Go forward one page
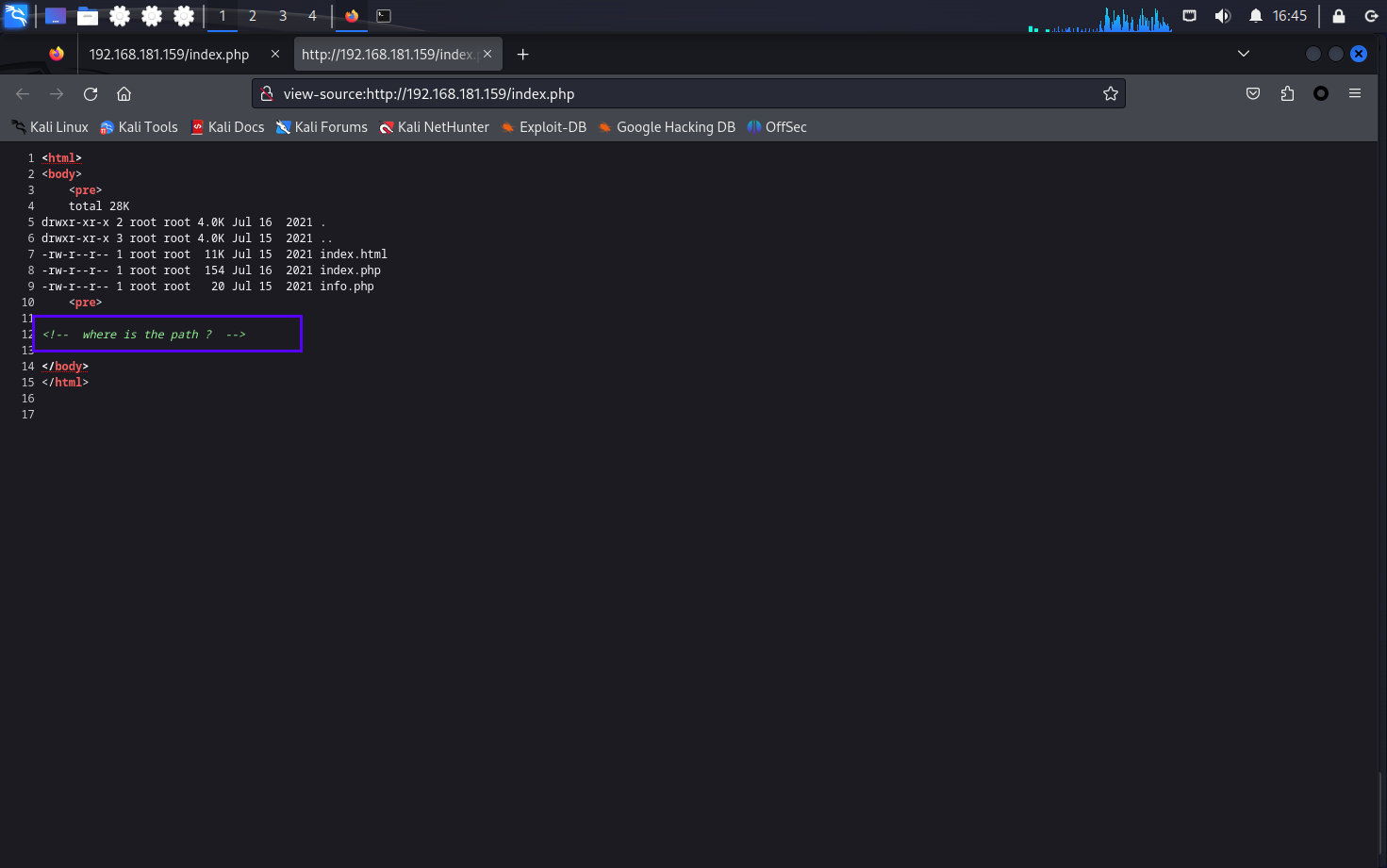The height and width of the screenshot is (868, 1387). click(57, 93)
